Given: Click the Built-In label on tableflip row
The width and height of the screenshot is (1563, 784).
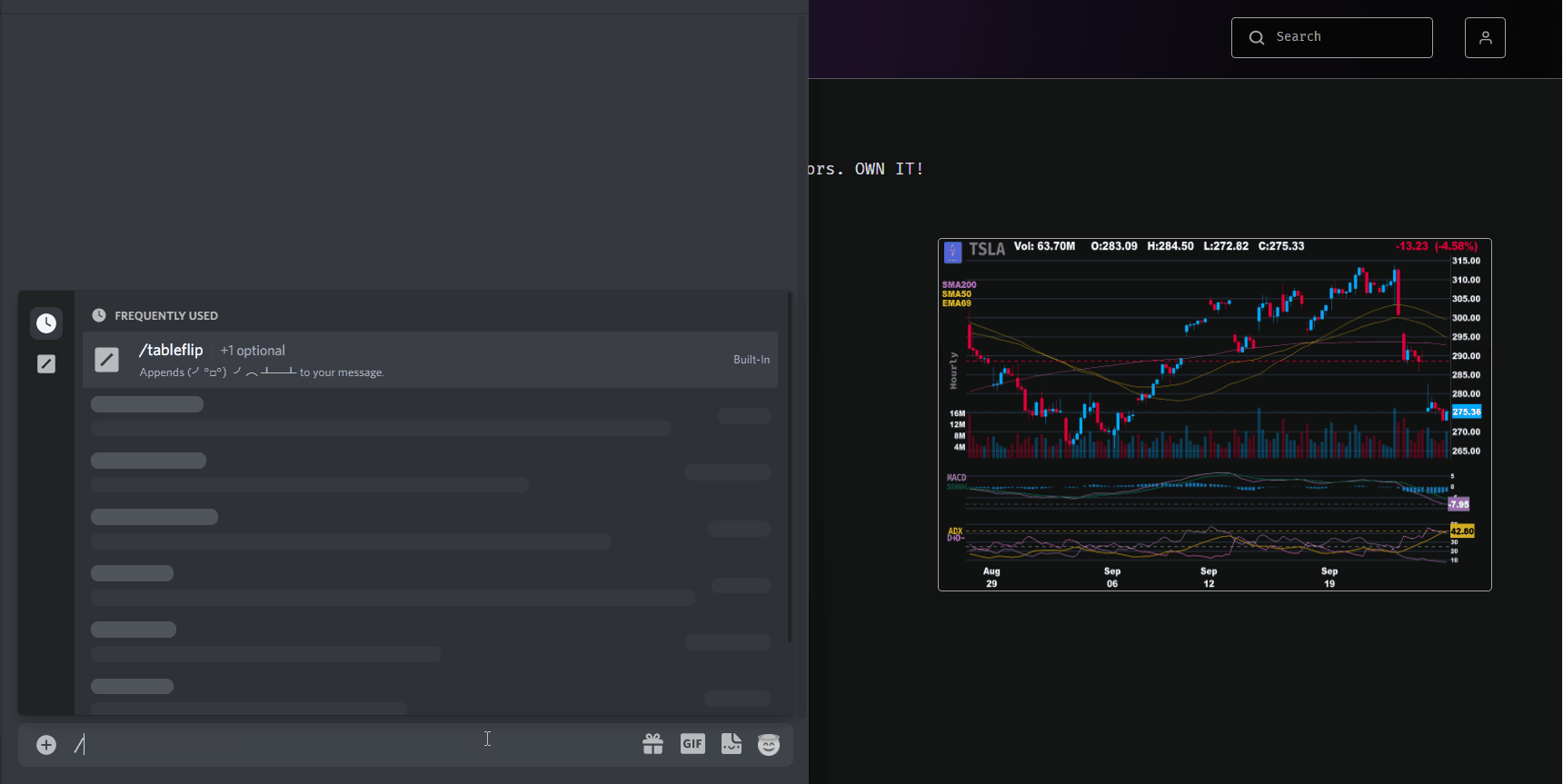Looking at the screenshot, I should point(752,360).
